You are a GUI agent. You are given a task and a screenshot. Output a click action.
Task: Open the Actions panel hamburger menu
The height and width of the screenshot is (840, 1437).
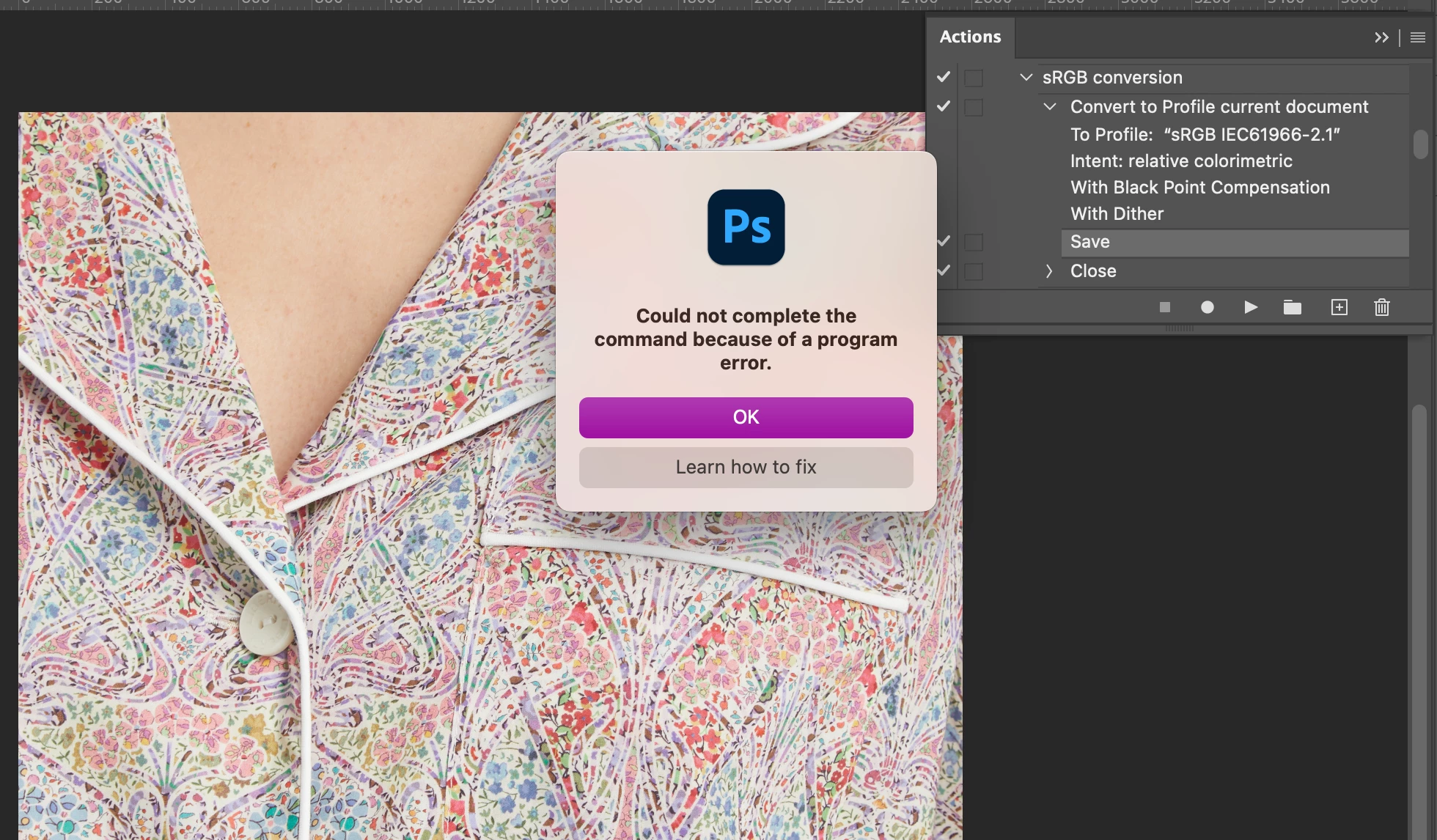(x=1418, y=37)
